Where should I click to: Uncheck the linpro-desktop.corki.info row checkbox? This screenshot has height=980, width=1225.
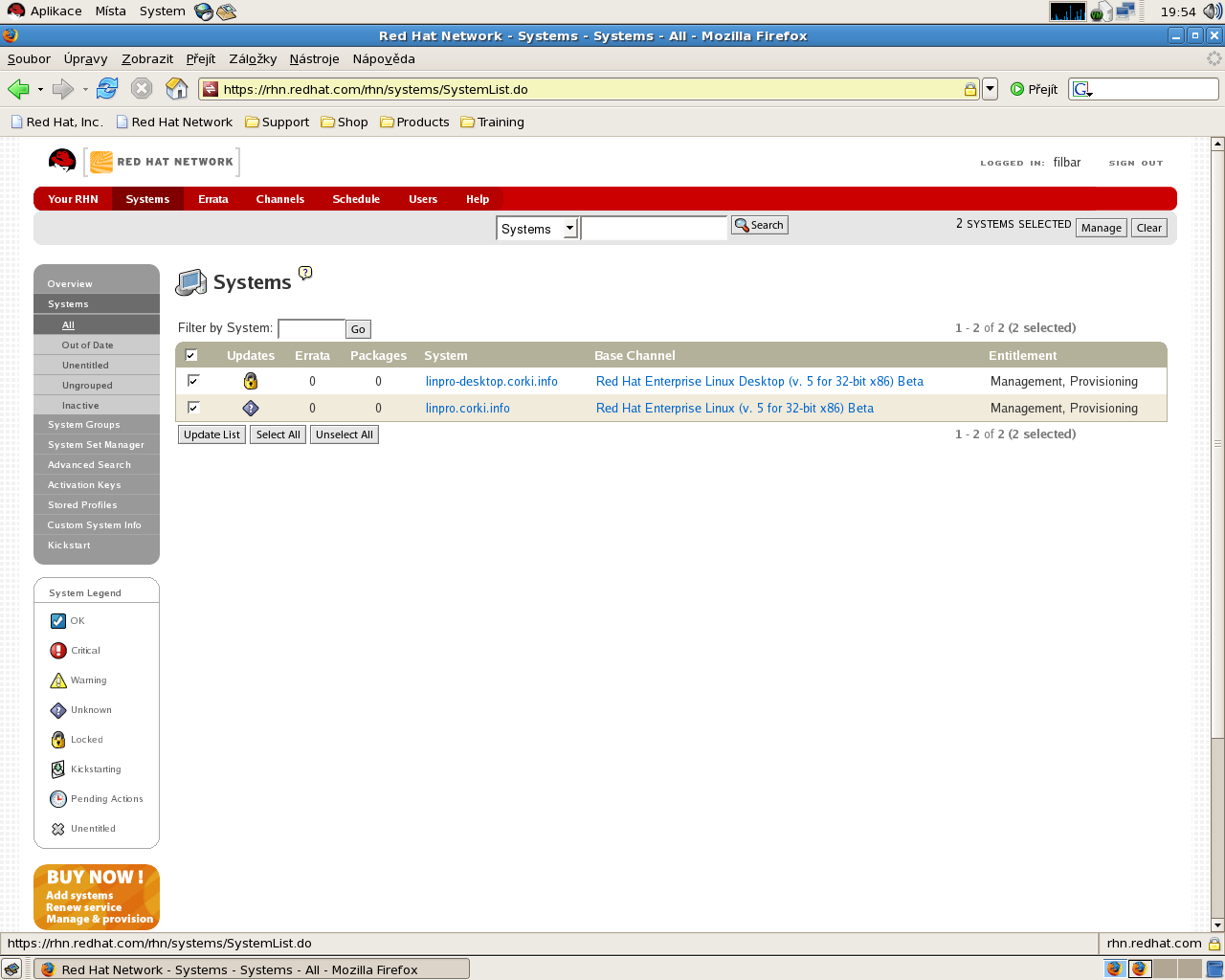193,381
